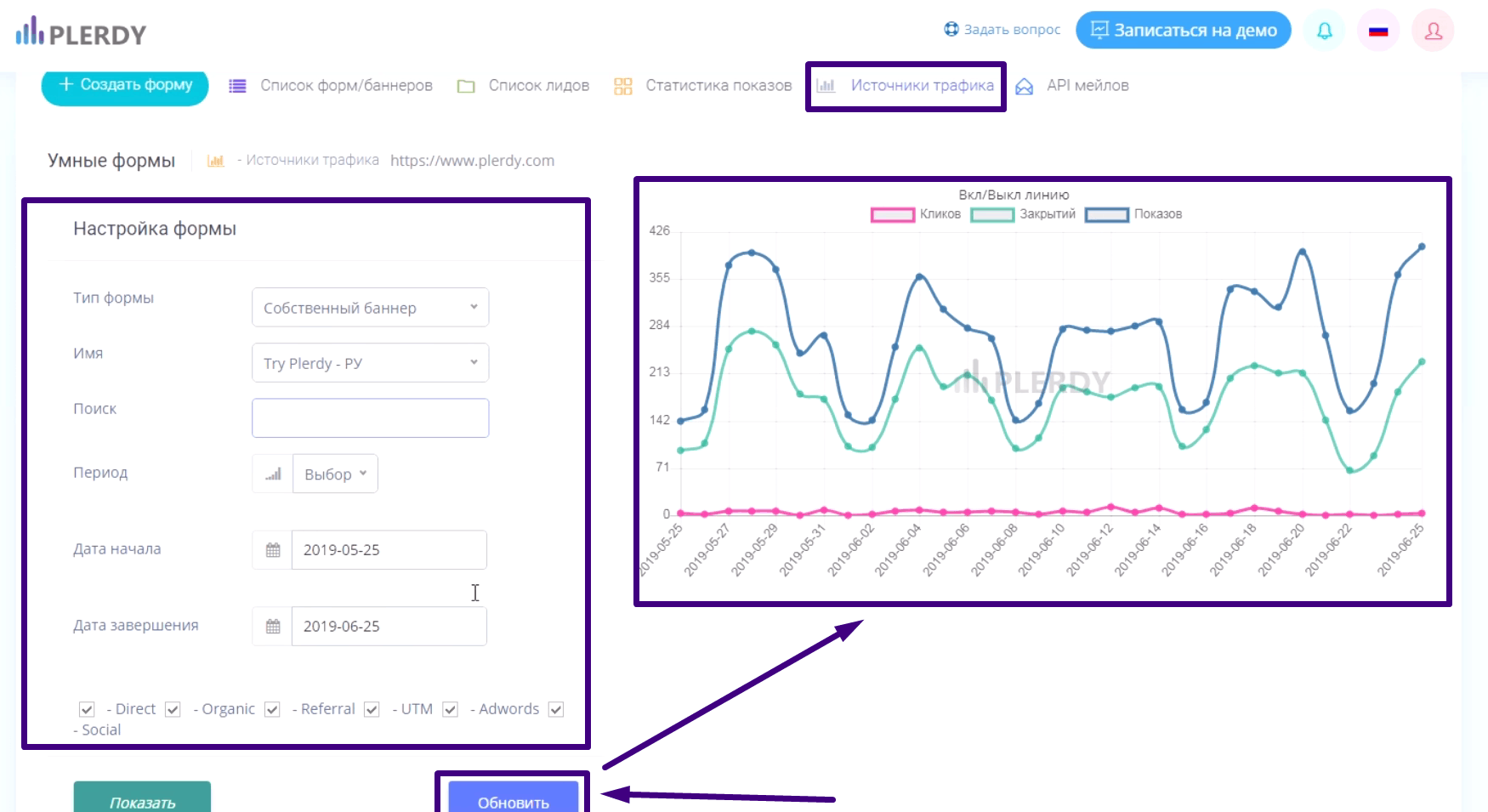Open Список лидов tab
1488x812 pixels.
539,86
